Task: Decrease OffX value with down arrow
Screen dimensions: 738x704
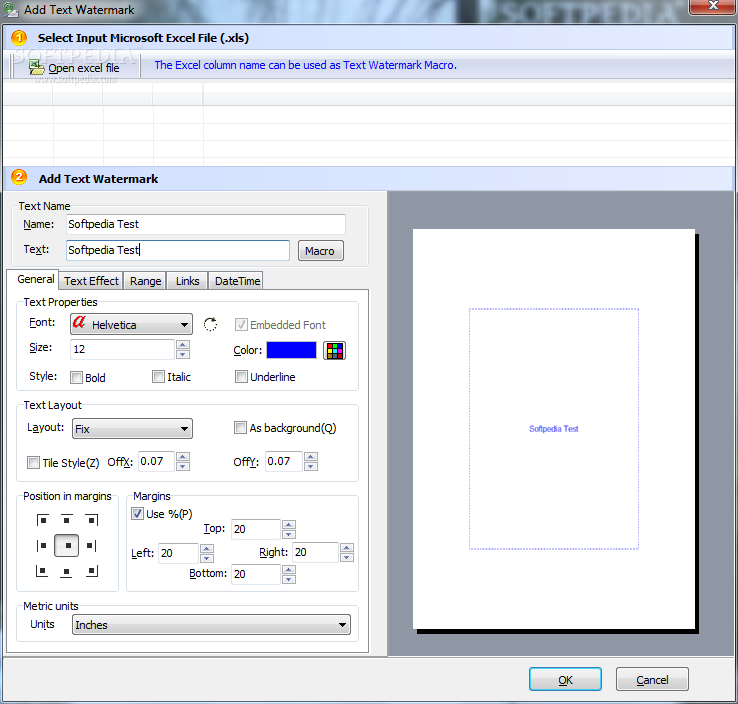Action: click(183, 466)
